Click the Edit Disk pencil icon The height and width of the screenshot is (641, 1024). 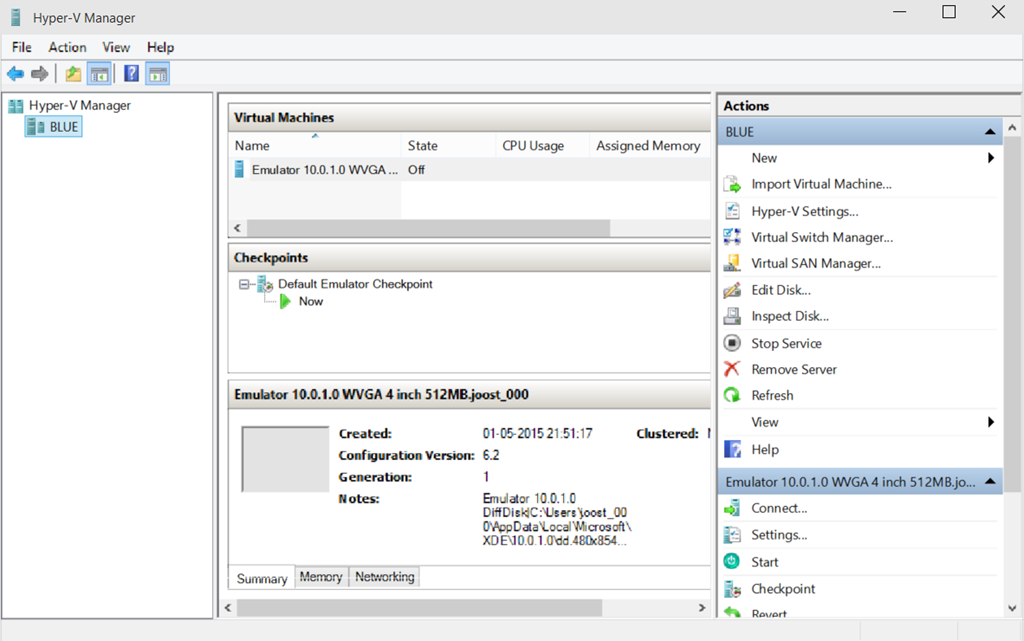click(x=732, y=290)
